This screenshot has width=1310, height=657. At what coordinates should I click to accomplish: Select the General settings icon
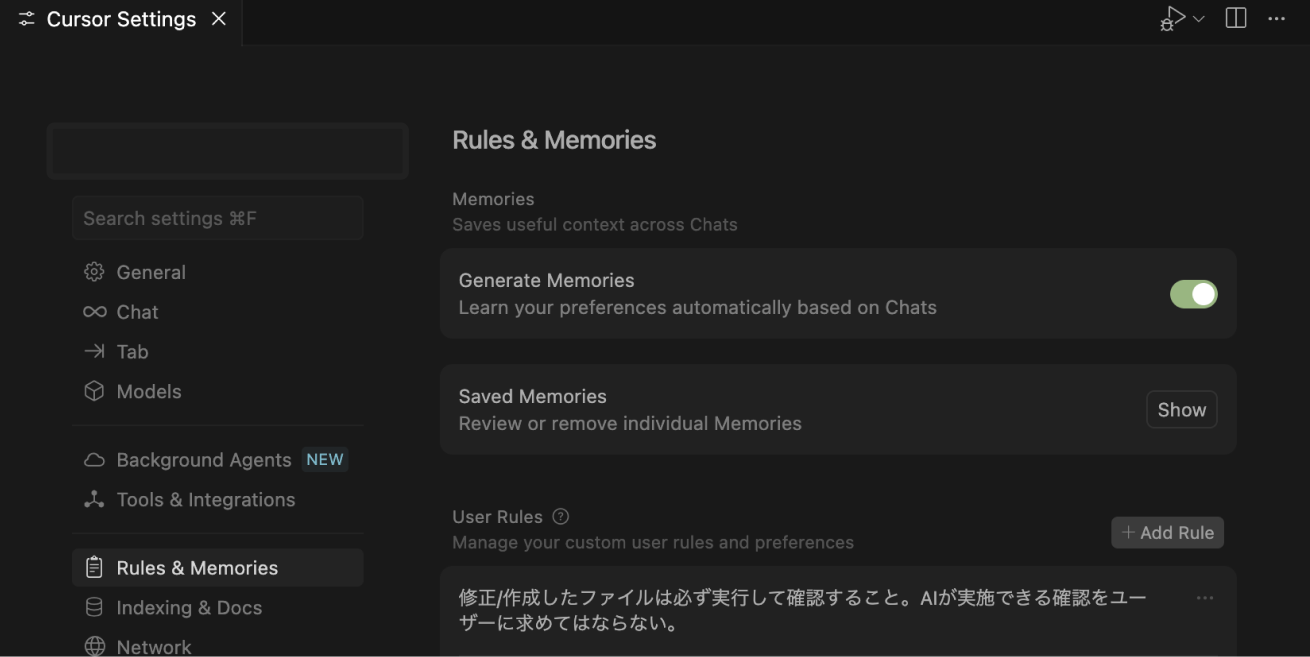coord(93,271)
